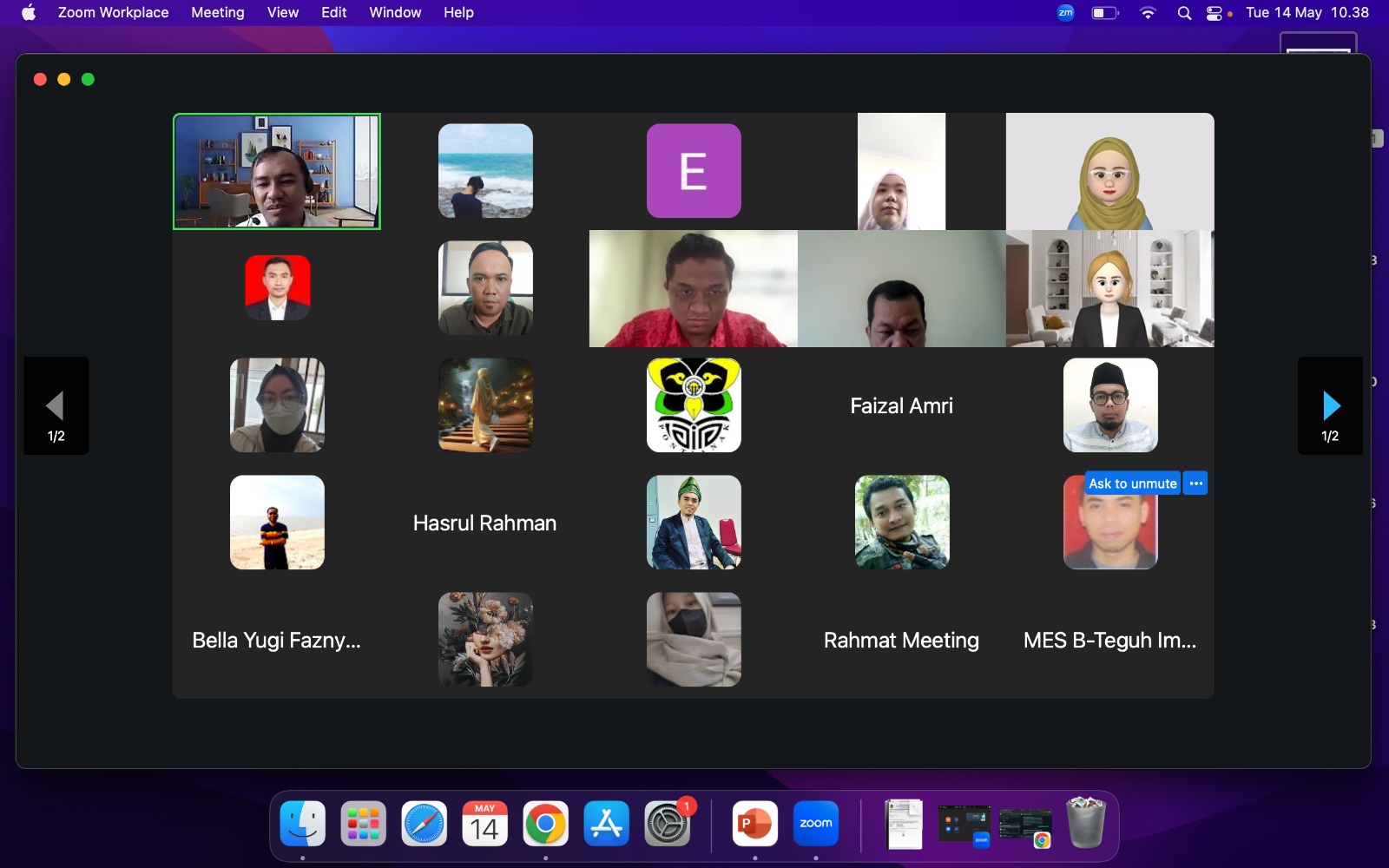1389x868 pixels.
Task: Select the floral portrait artwork avatar
Action: [x=485, y=640]
